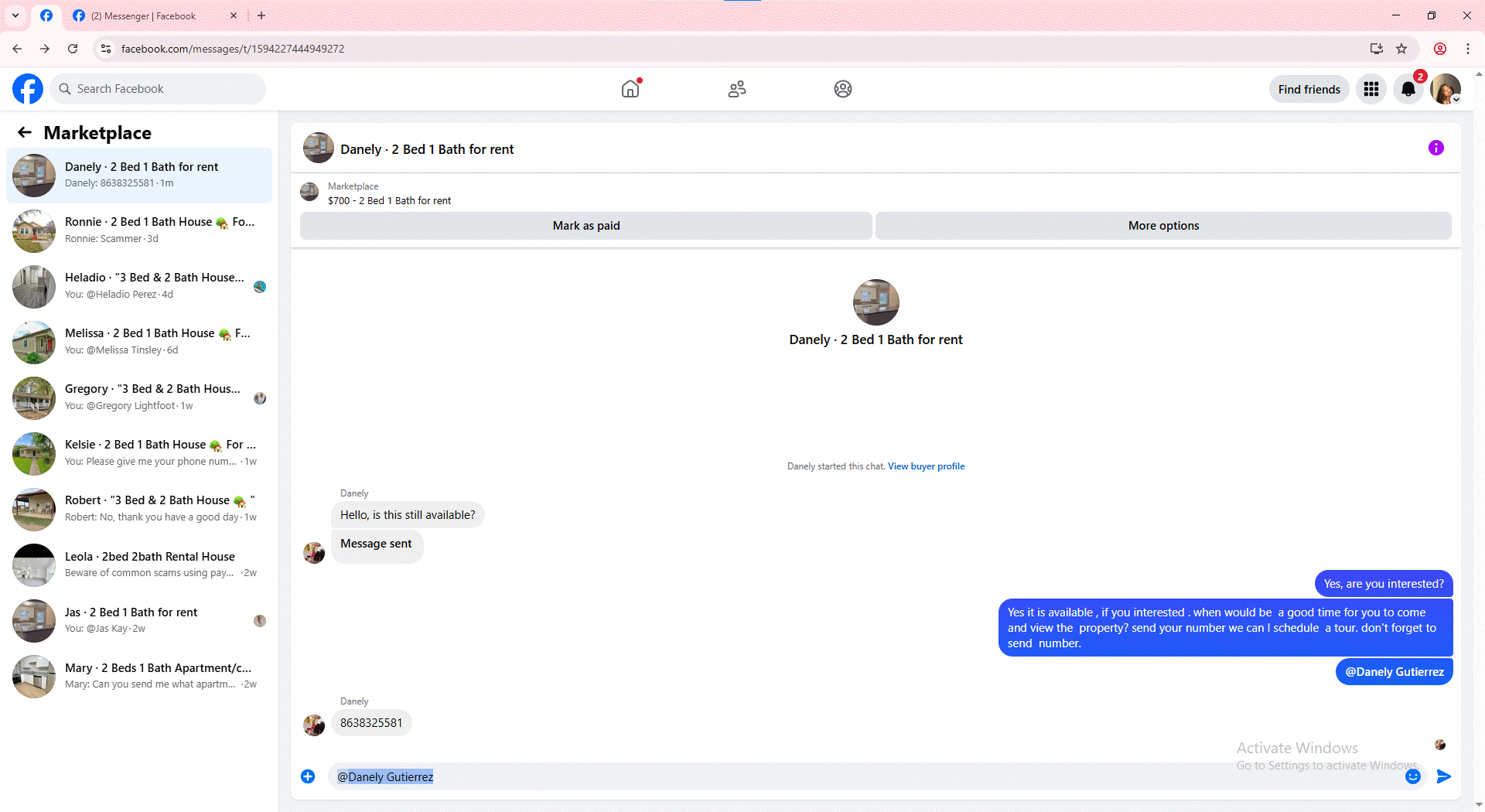
Task: Open Kelsie 2 Bed 1 Bath House chat
Action: [139, 453]
